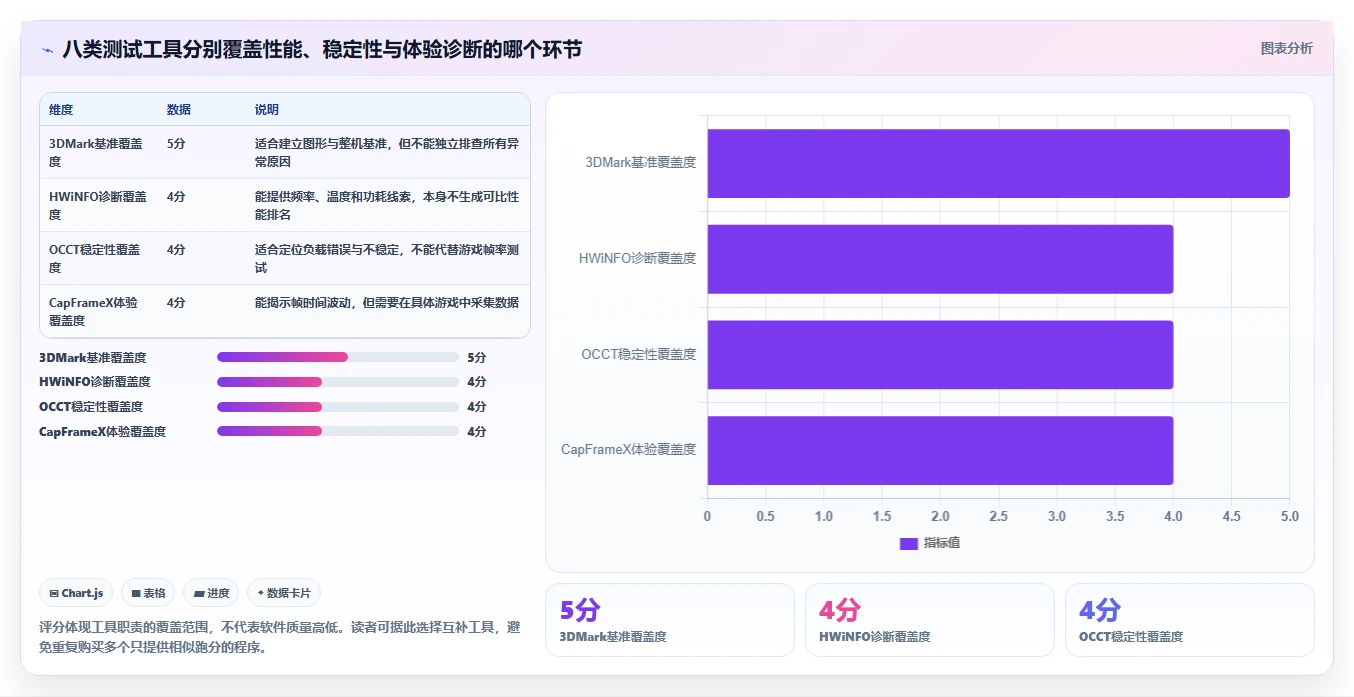Select the 表格 tag chip

click(148, 593)
